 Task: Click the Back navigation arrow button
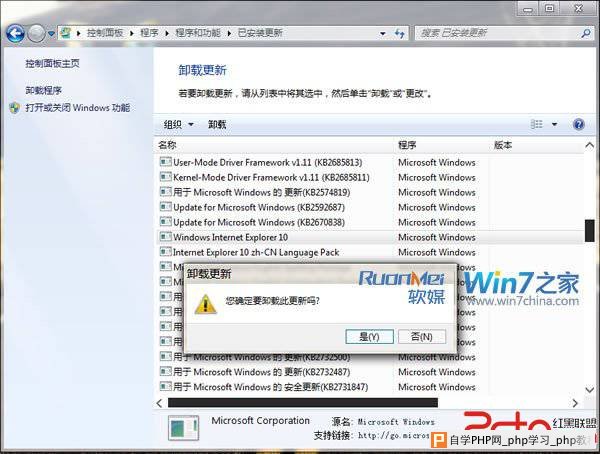tap(15, 34)
